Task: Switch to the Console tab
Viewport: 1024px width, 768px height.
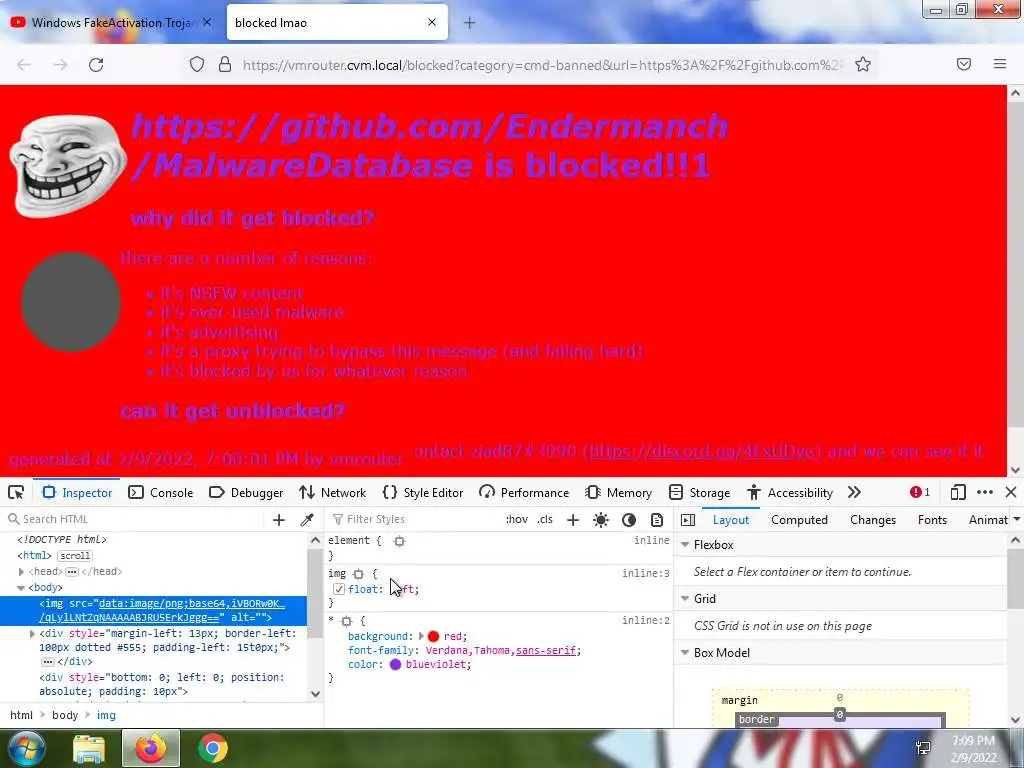Action: click(161, 492)
